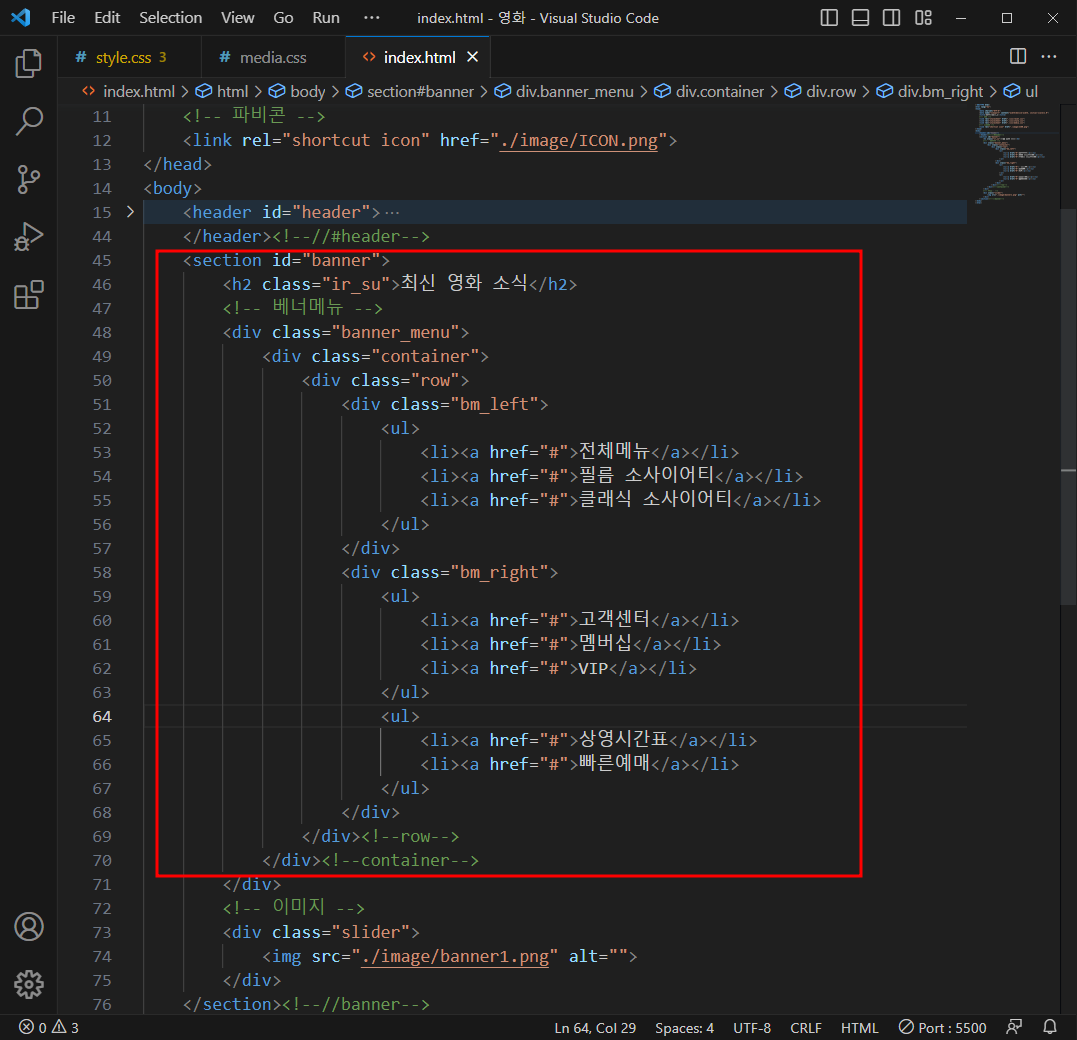Close the index.html tab
Screen dimensions: 1077x1040
pyautogui.click(x=473, y=57)
